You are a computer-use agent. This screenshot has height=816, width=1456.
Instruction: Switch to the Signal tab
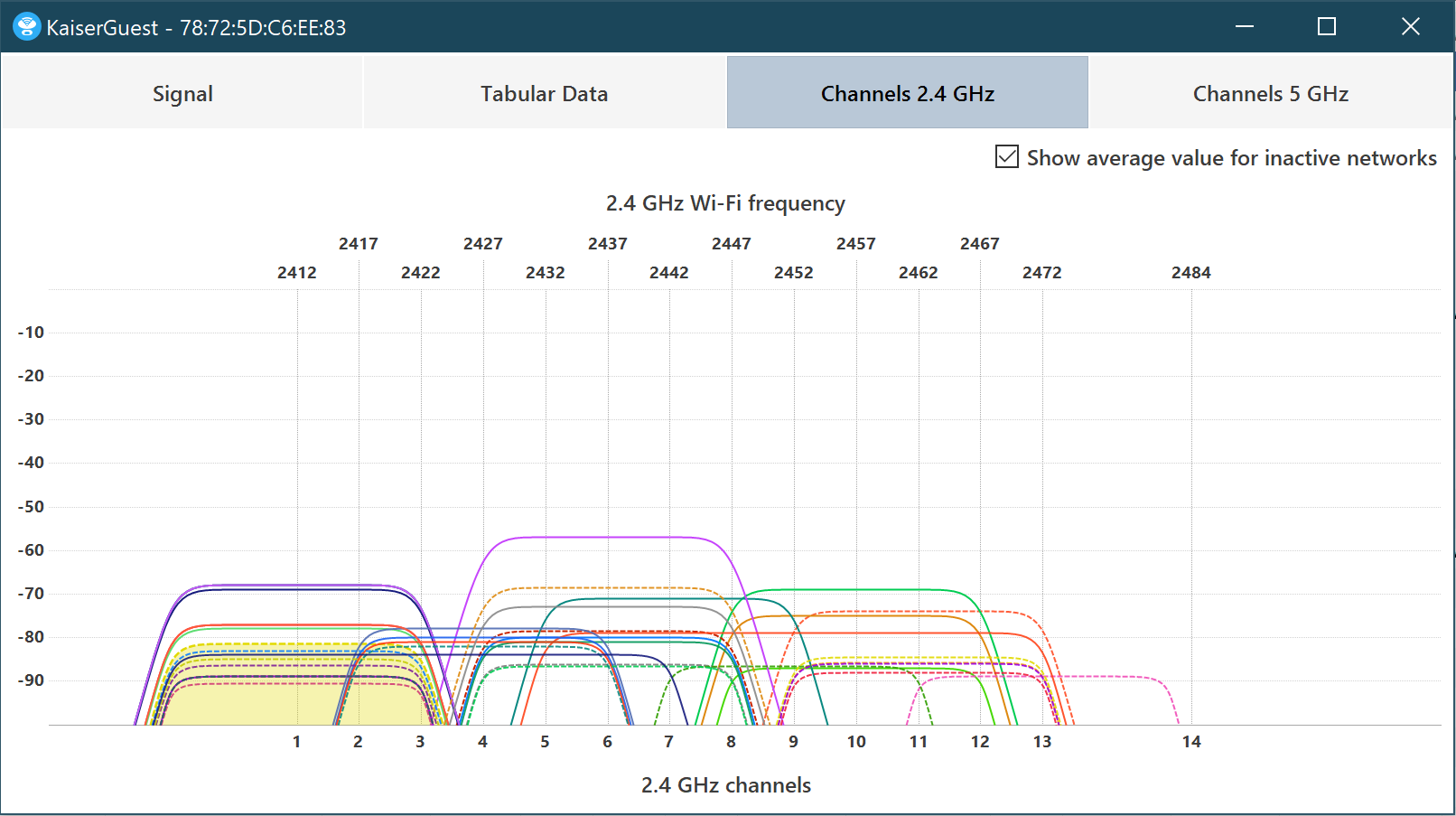[182, 94]
